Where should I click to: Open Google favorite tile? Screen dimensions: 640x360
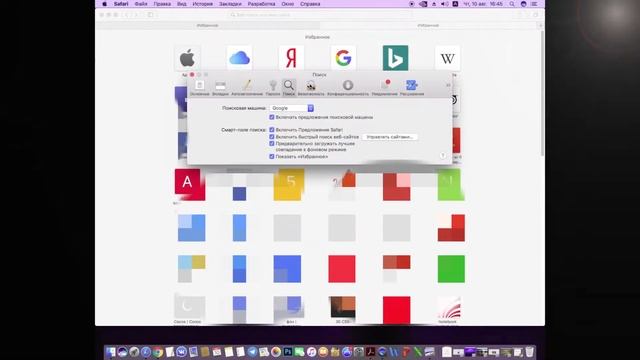[343, 58]
